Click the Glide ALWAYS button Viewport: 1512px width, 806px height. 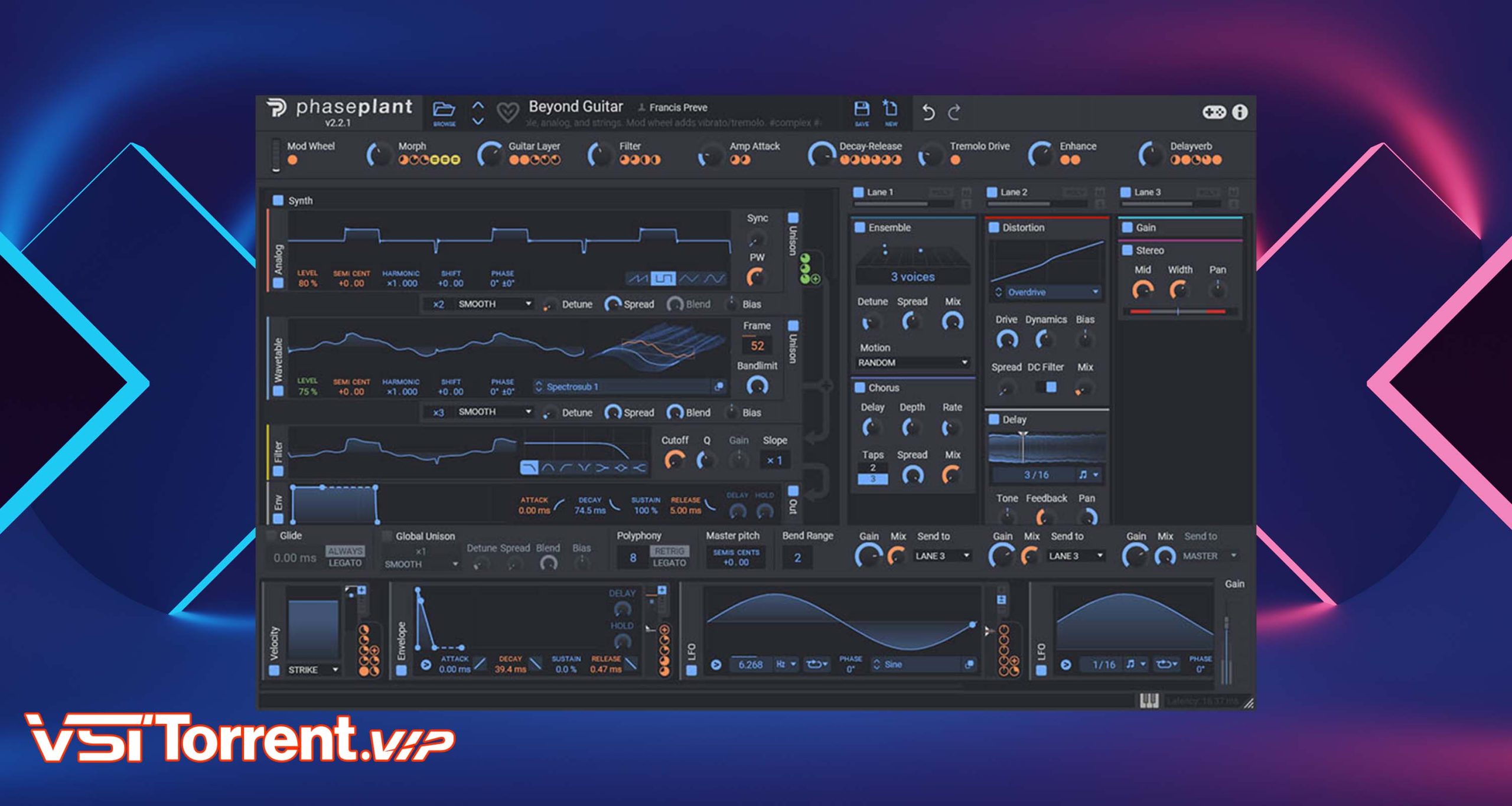click(345, 550)
